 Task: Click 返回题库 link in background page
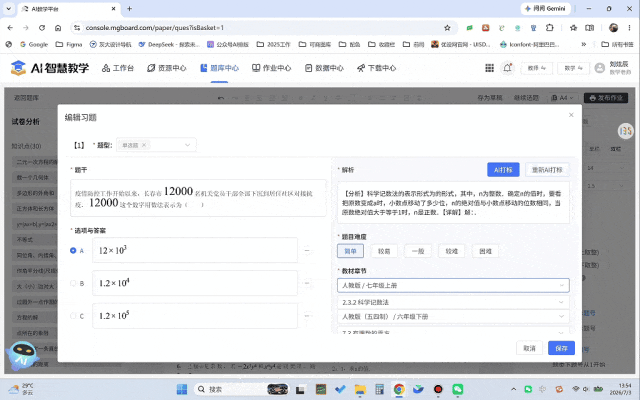26,98
